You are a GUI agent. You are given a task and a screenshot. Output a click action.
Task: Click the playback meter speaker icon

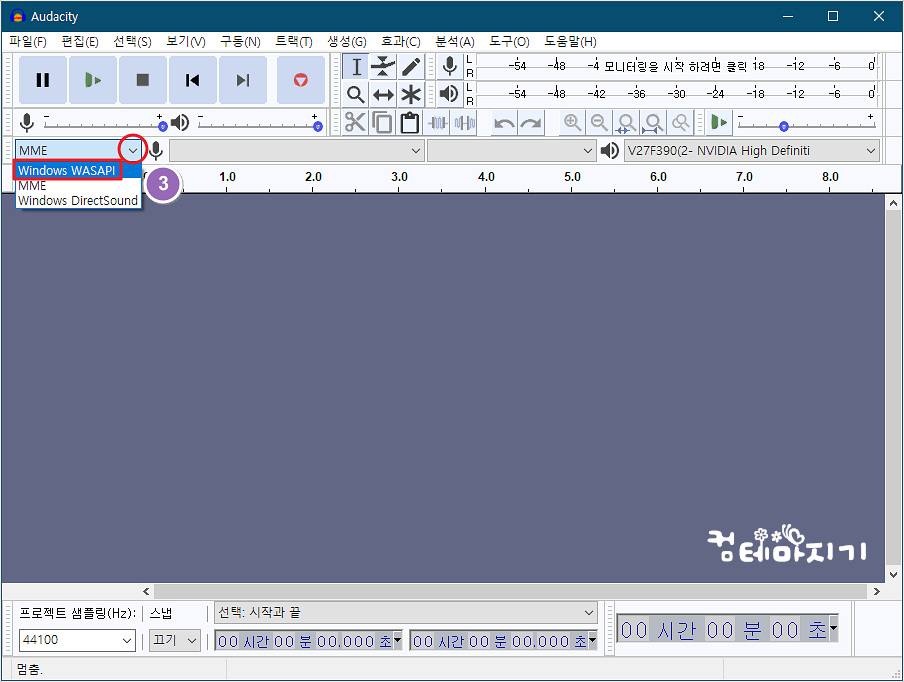pos(450,93)
